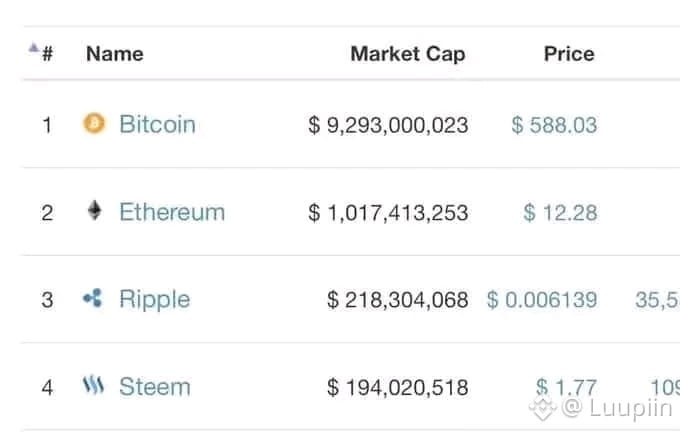This screenshot has width=680, height=432.
Task: Sort table by the # rank column
Action: tap(48, 54)
